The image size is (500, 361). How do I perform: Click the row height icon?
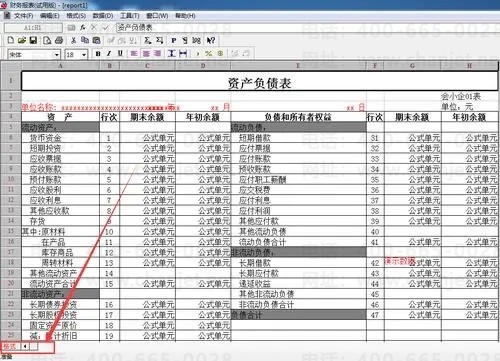point(172,53)
